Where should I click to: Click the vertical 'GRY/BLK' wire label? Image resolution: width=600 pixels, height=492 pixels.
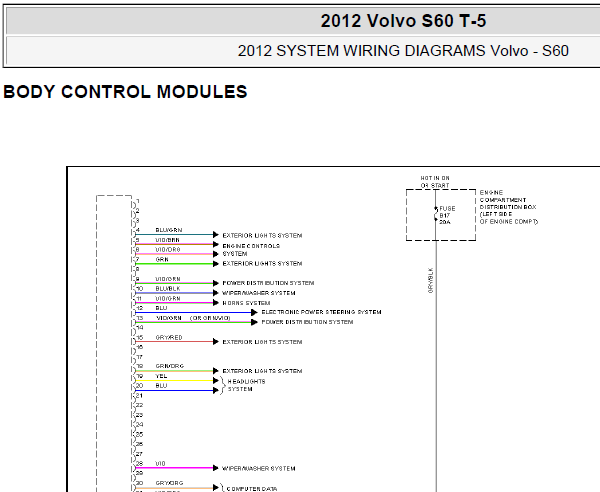point(430,280)
